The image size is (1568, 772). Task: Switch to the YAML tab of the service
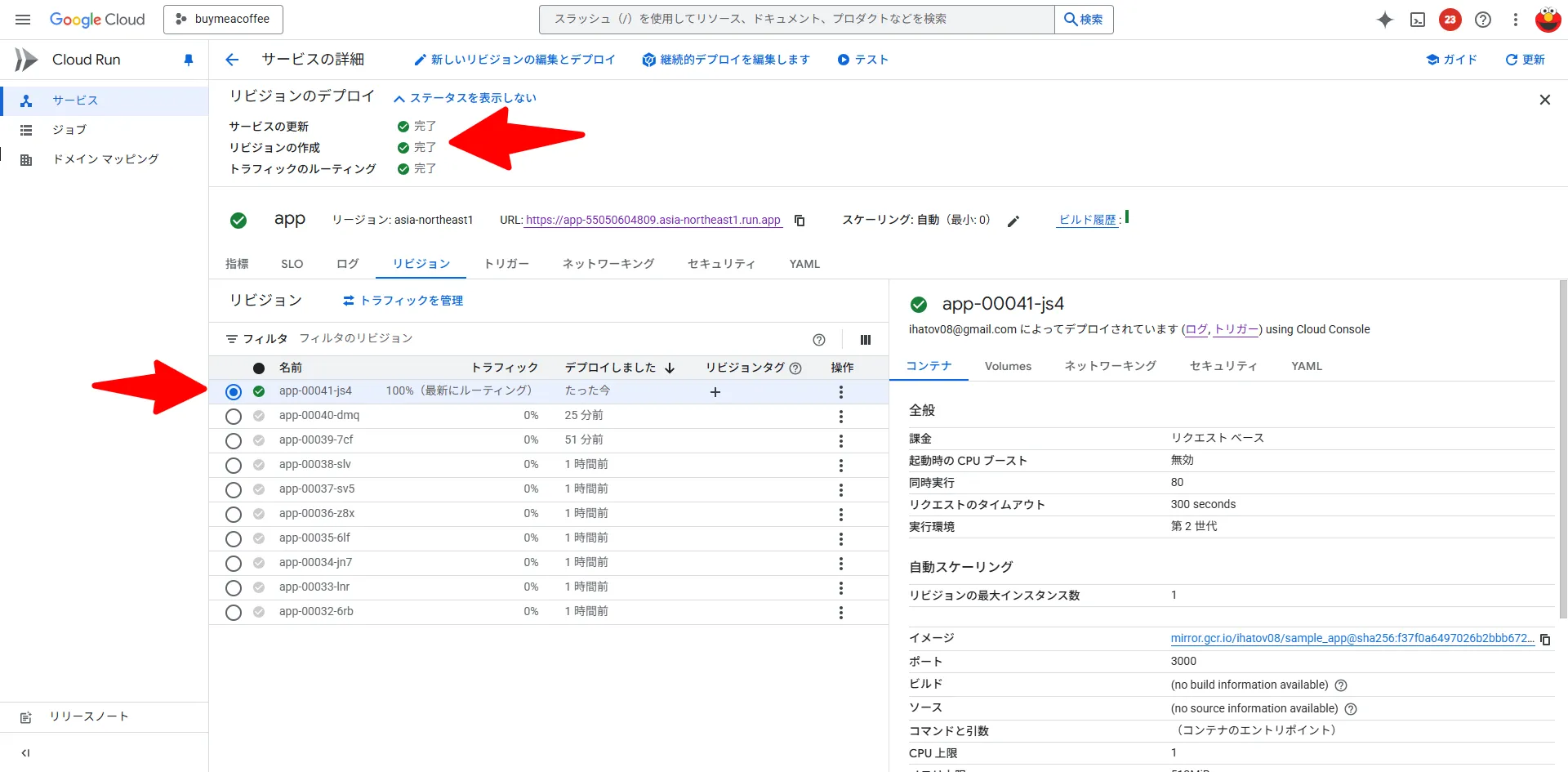804,263
